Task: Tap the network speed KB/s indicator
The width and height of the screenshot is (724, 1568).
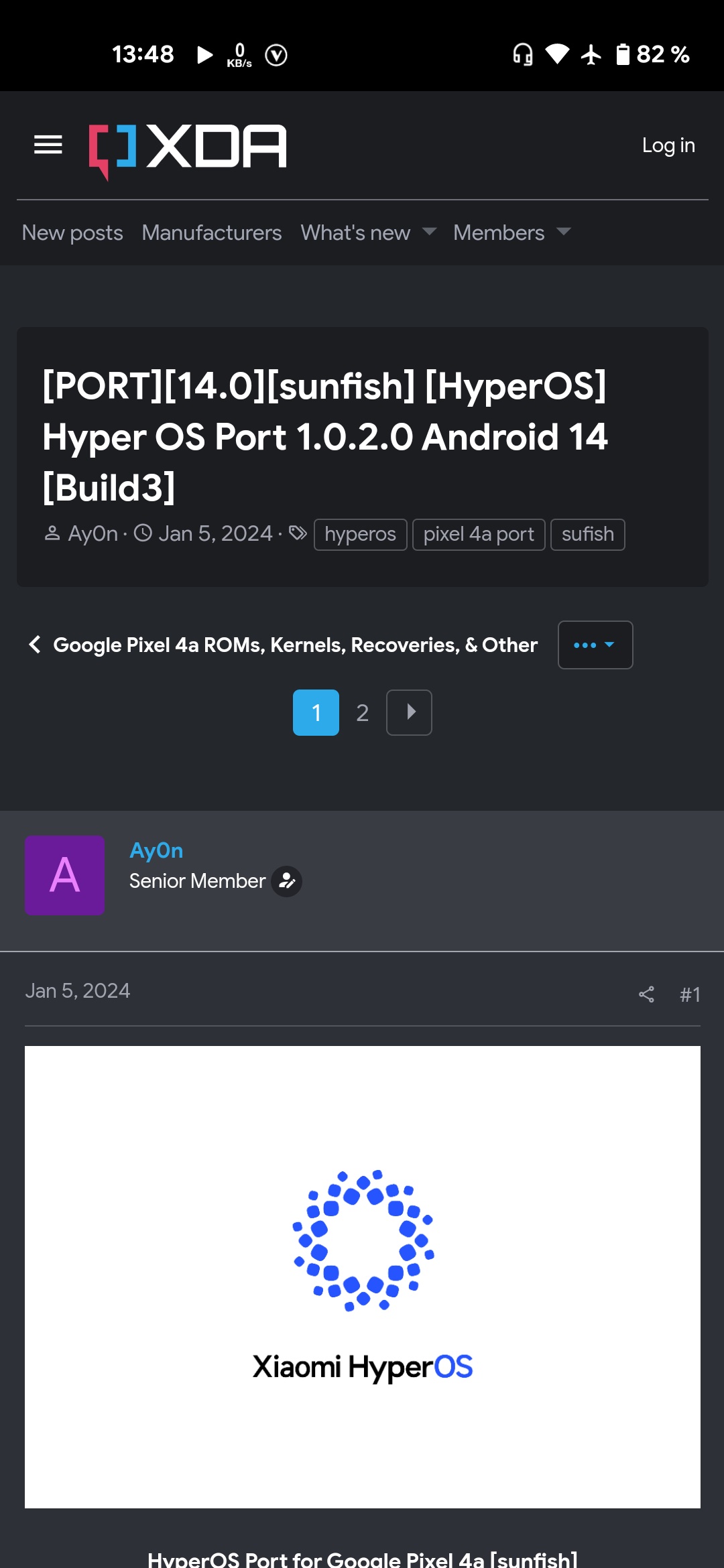Action: pos(239,56)
